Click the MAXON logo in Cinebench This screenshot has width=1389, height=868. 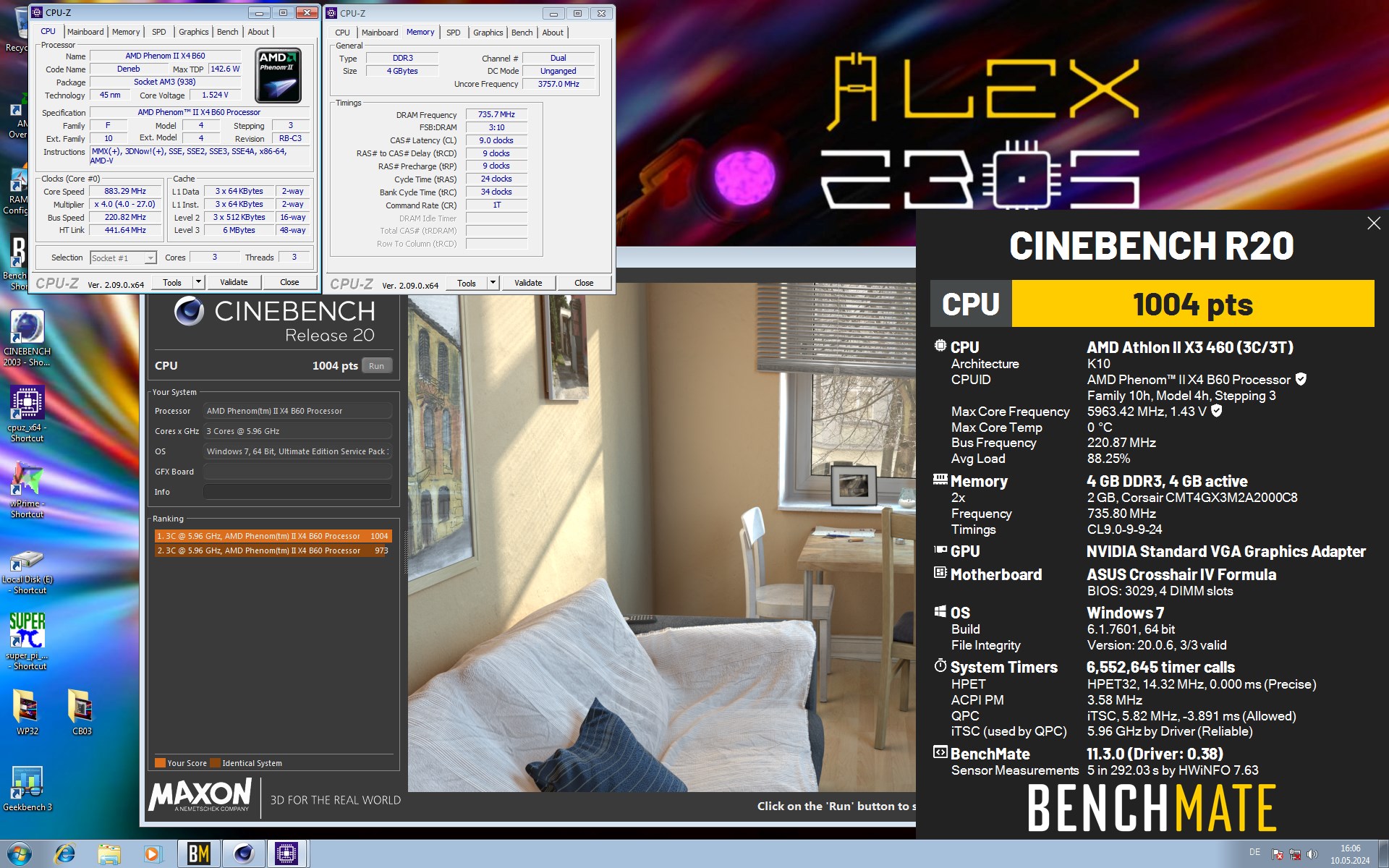200,794
